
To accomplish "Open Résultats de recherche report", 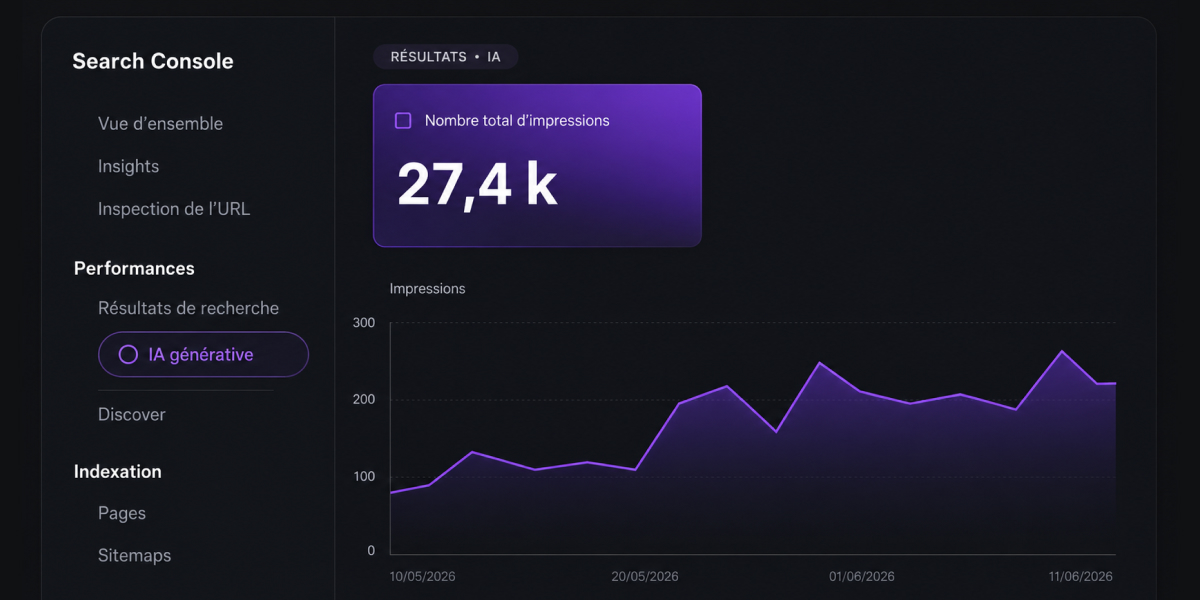I will pyautogui.click(x=188, y=308).
